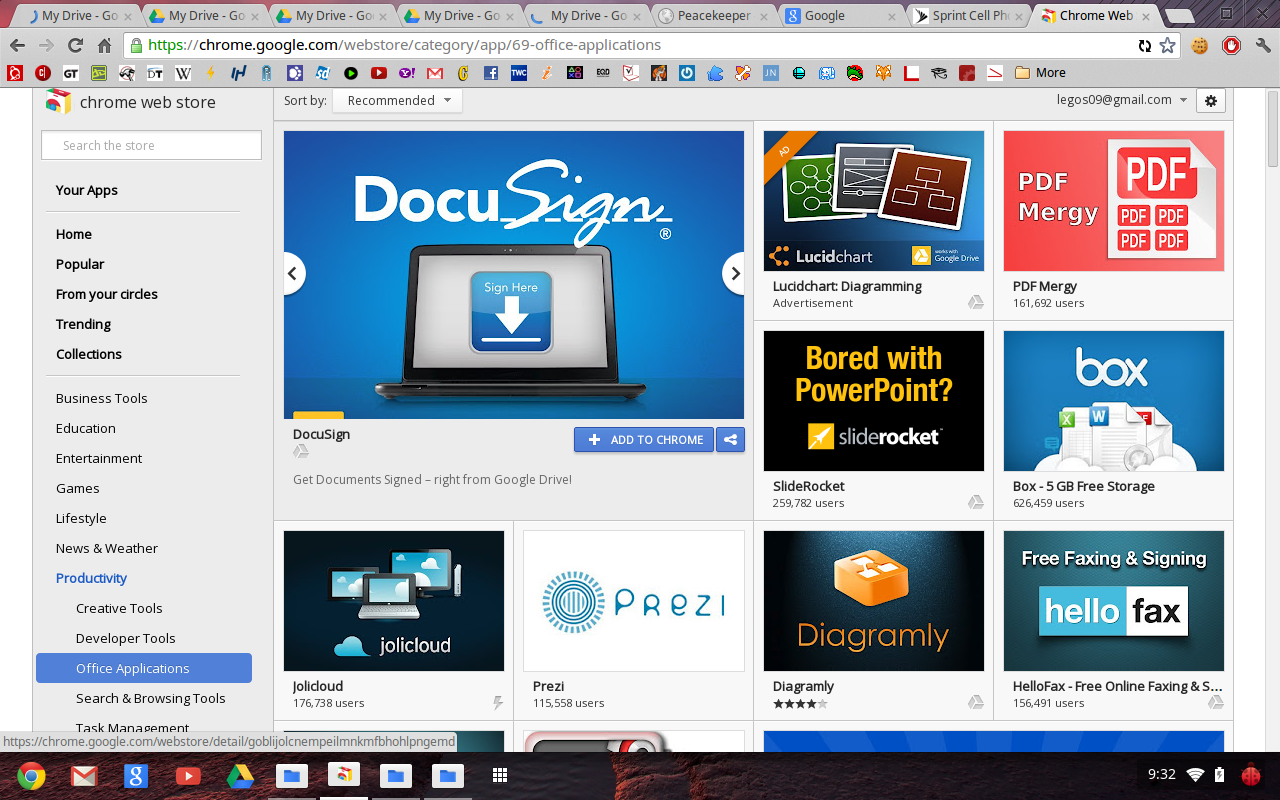Open the GT bookmark icon
Viewport: 1280px width, 800px height.
click(x=71, y=73)
